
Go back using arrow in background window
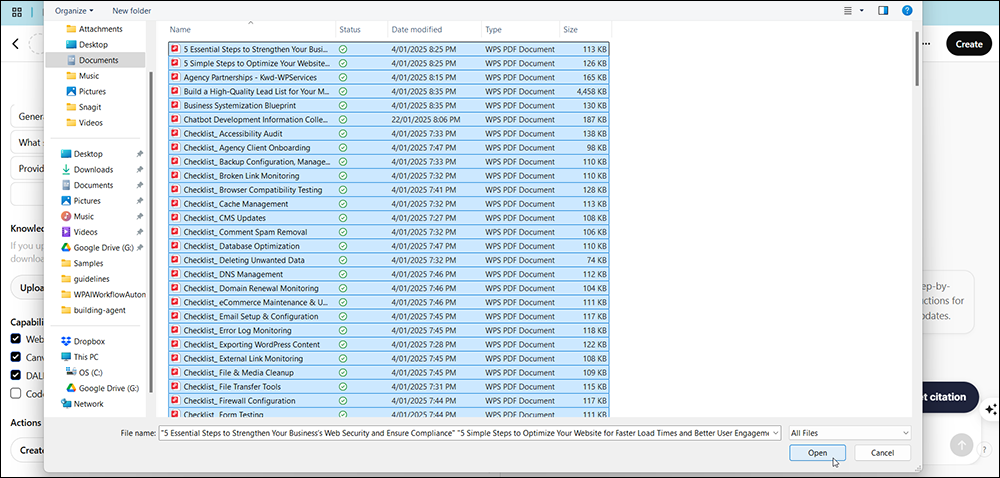[x=16, y=44]
